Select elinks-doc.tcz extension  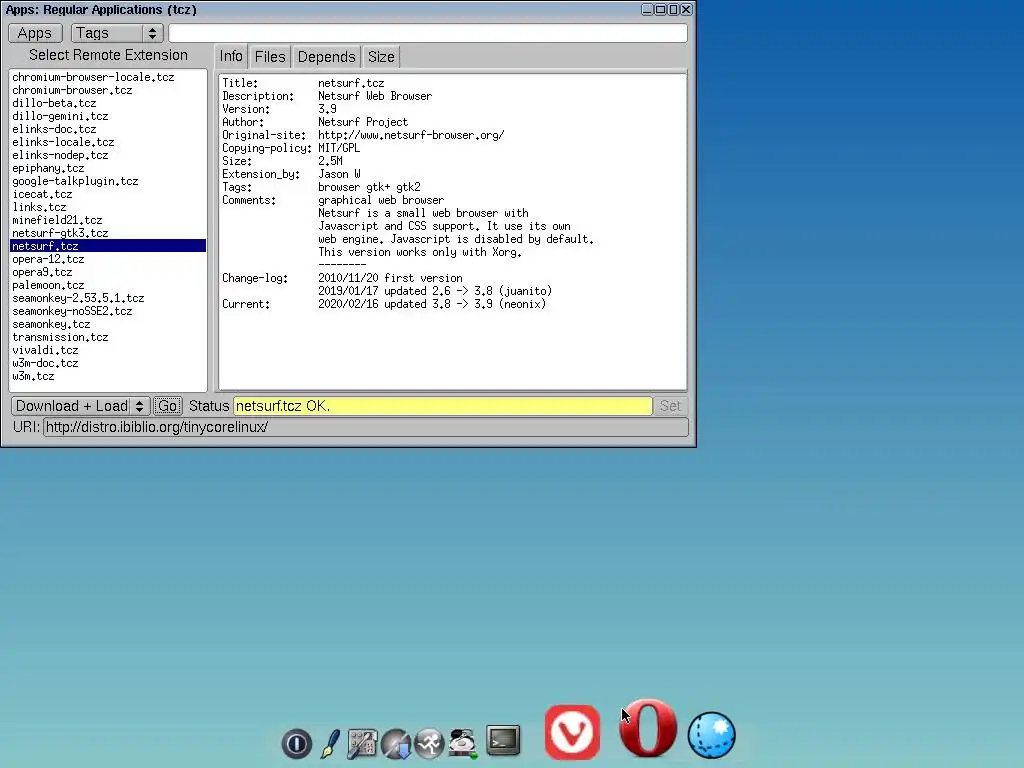pyautogui.click(x=108, y=129)
